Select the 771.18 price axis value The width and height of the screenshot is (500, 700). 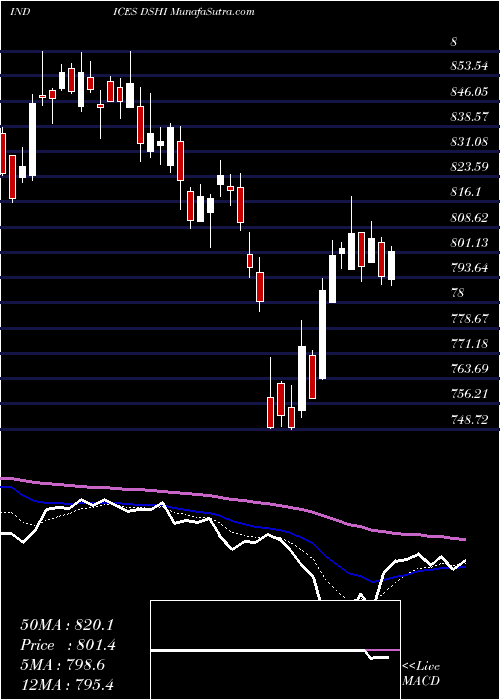tap(469, 344)
